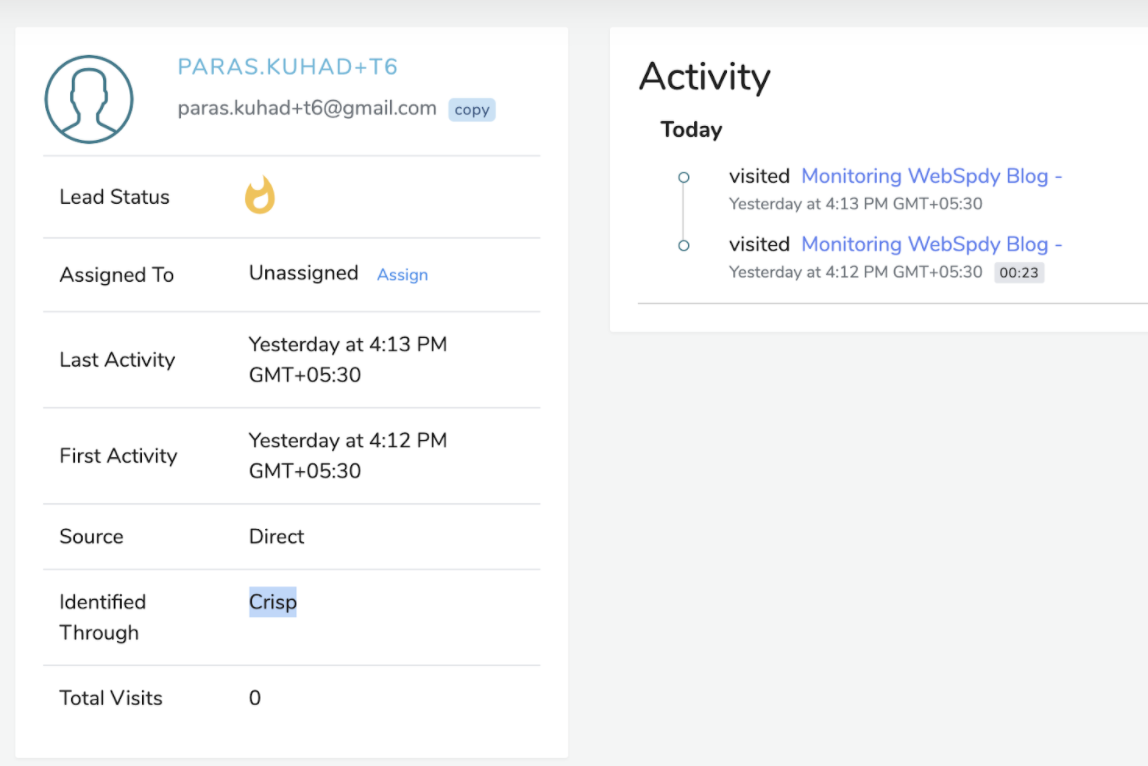Click timestamp 'Yesterday at 4:13 PM GMT+05:30' in Activity
1148x766 pixels.
855,204
